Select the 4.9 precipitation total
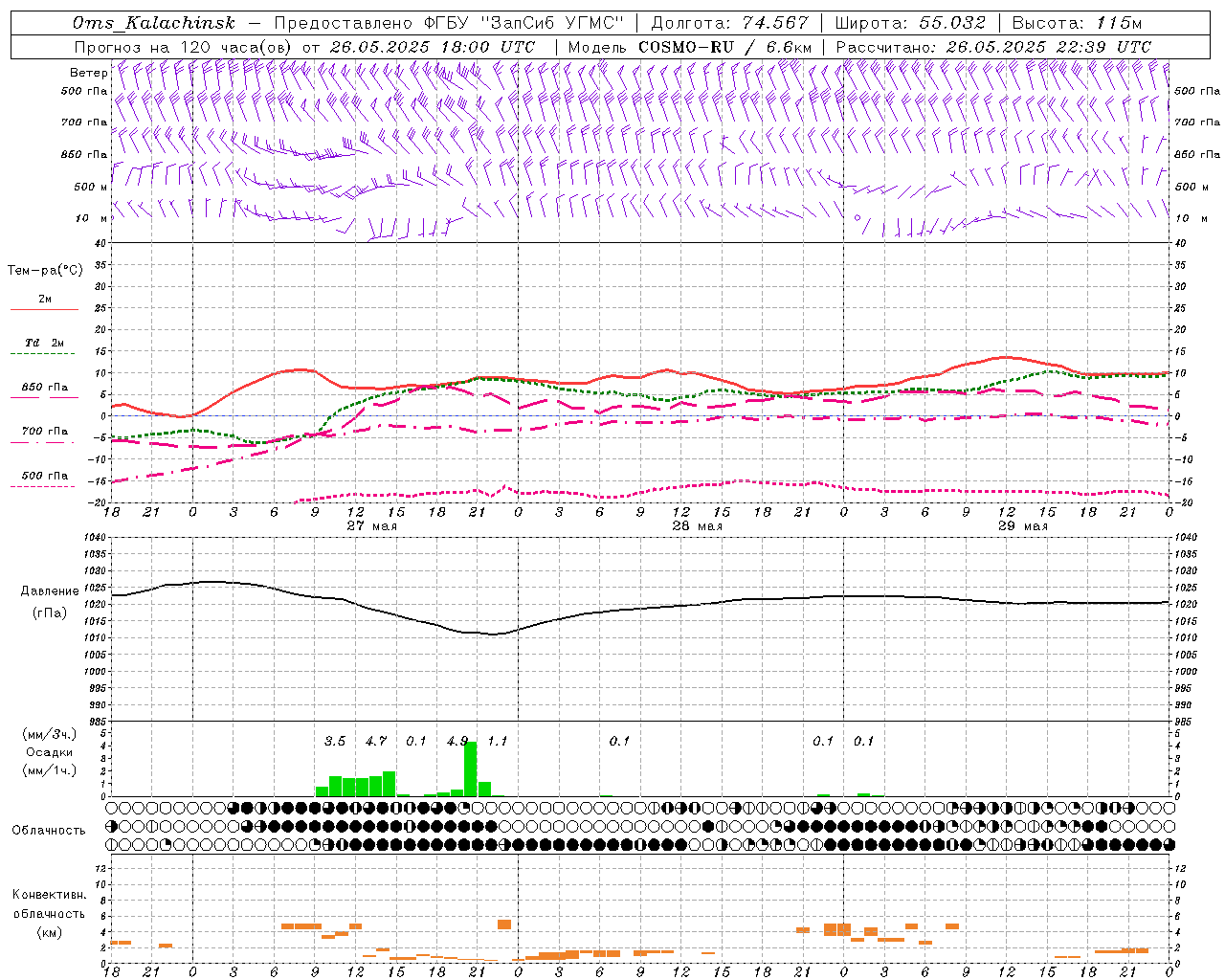This screenshot has height=980, width=1225. (x=457, y=741)
